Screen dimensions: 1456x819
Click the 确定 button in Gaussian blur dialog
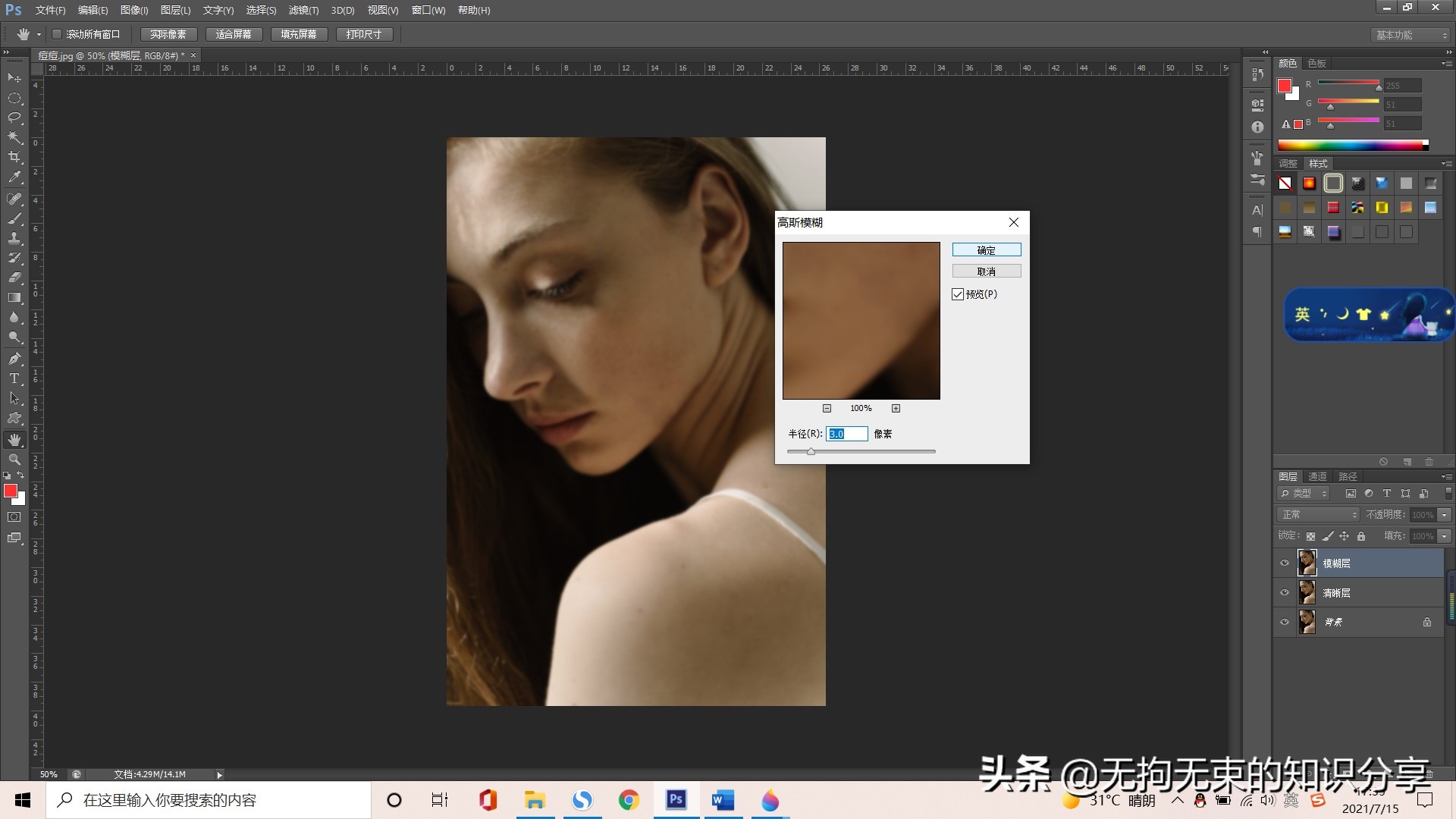coord(986,250)
